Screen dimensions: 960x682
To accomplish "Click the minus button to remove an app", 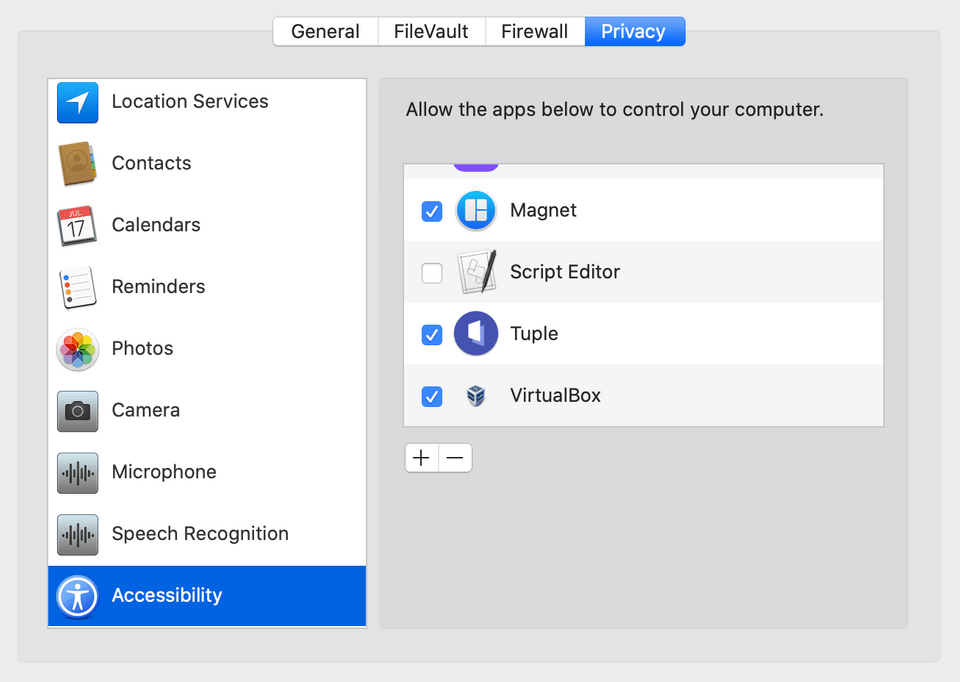I will pos(455,457).
